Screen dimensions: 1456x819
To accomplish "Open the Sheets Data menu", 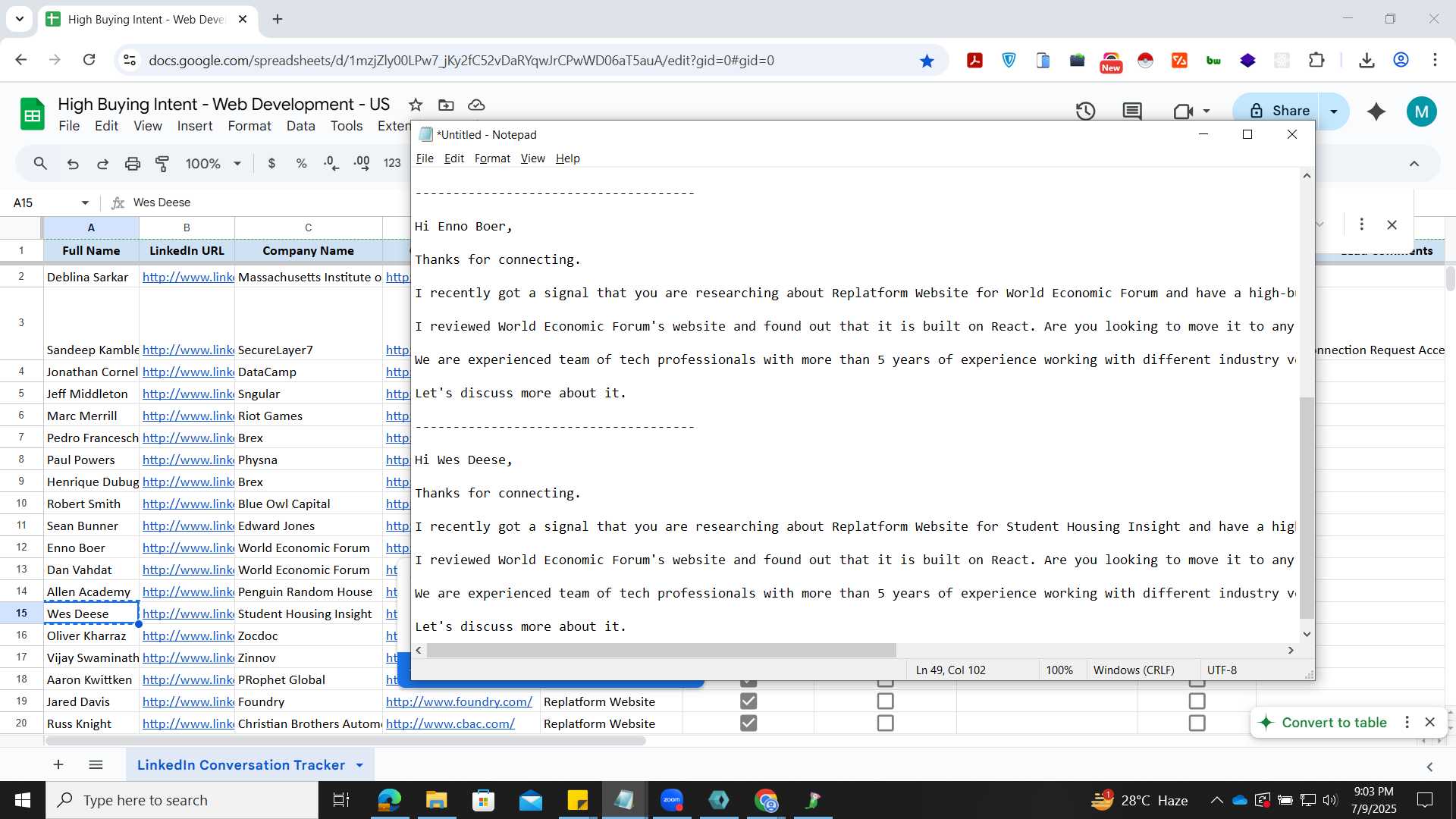I will coord(300,126).
